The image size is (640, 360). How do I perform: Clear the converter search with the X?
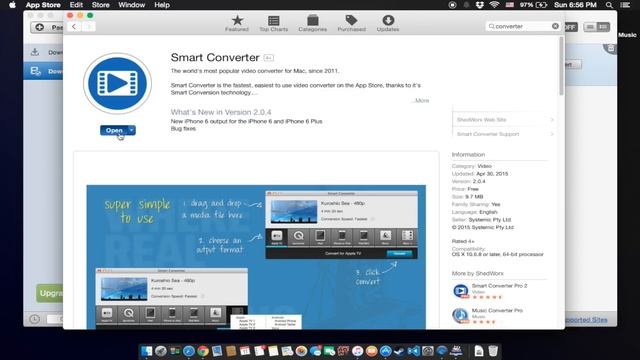(555, 26)
